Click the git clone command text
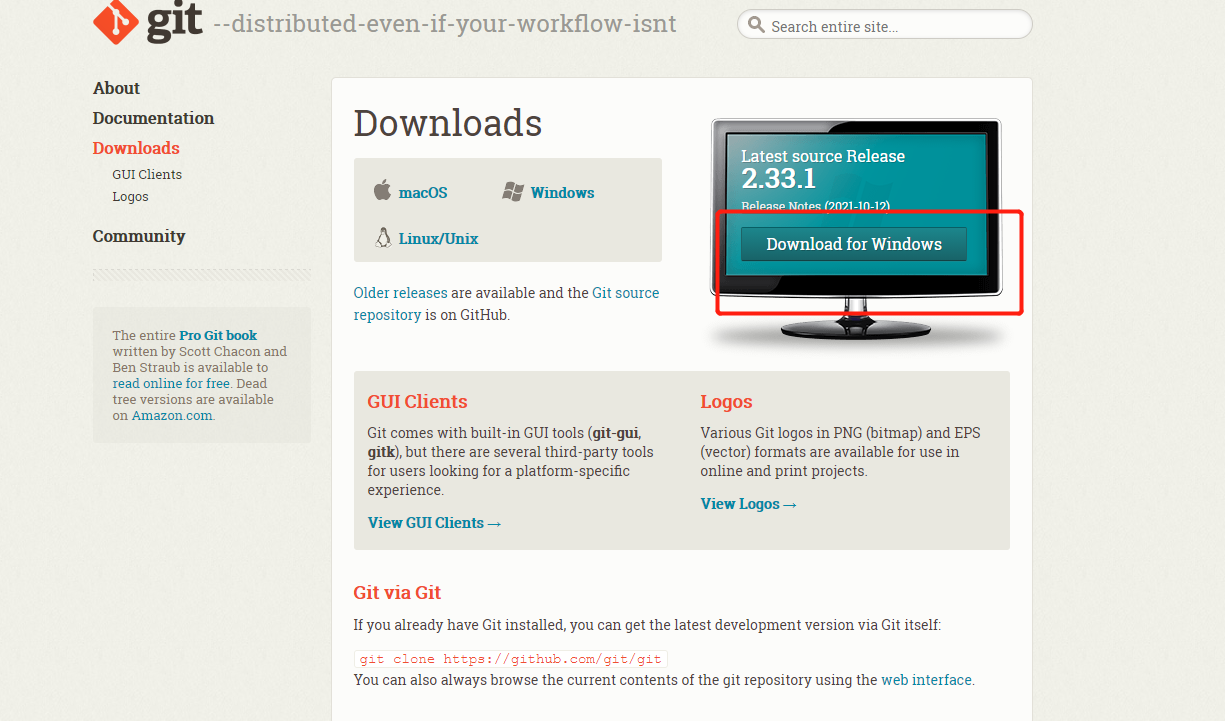The height and width of the screenshot is (721, 1225). 510,659
